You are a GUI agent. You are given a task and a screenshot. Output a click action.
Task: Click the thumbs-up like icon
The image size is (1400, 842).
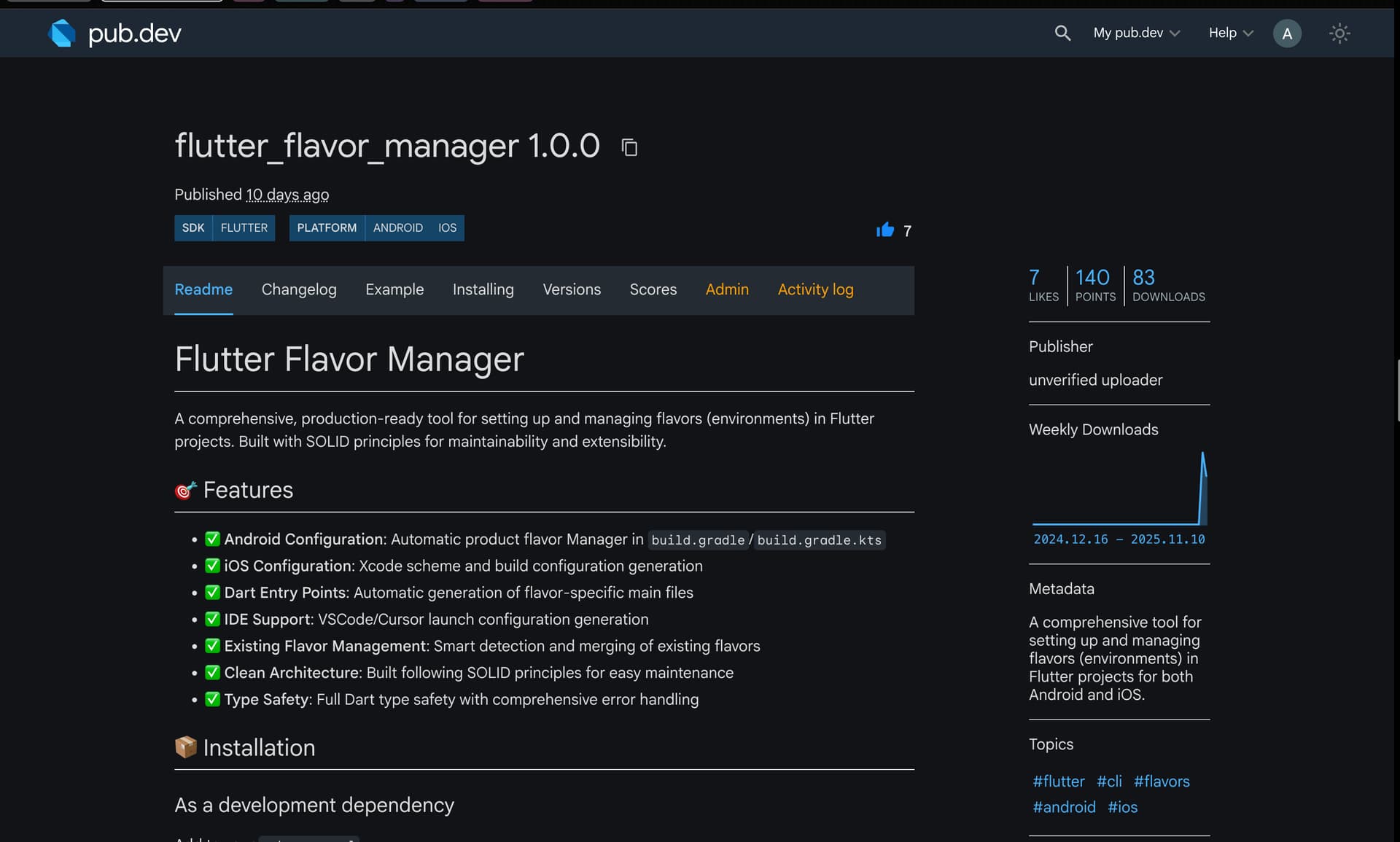[884, 230]
